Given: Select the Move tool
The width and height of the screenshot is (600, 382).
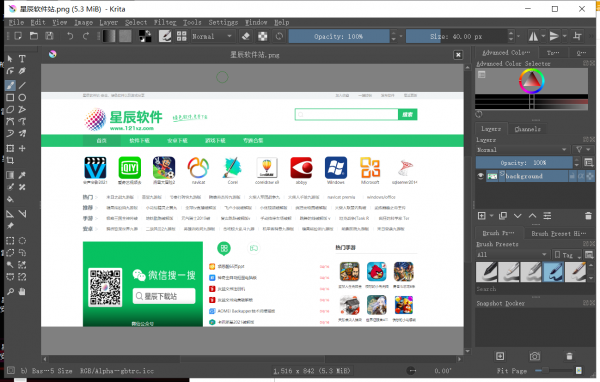Looking at the screenshot, I should 22,148.
